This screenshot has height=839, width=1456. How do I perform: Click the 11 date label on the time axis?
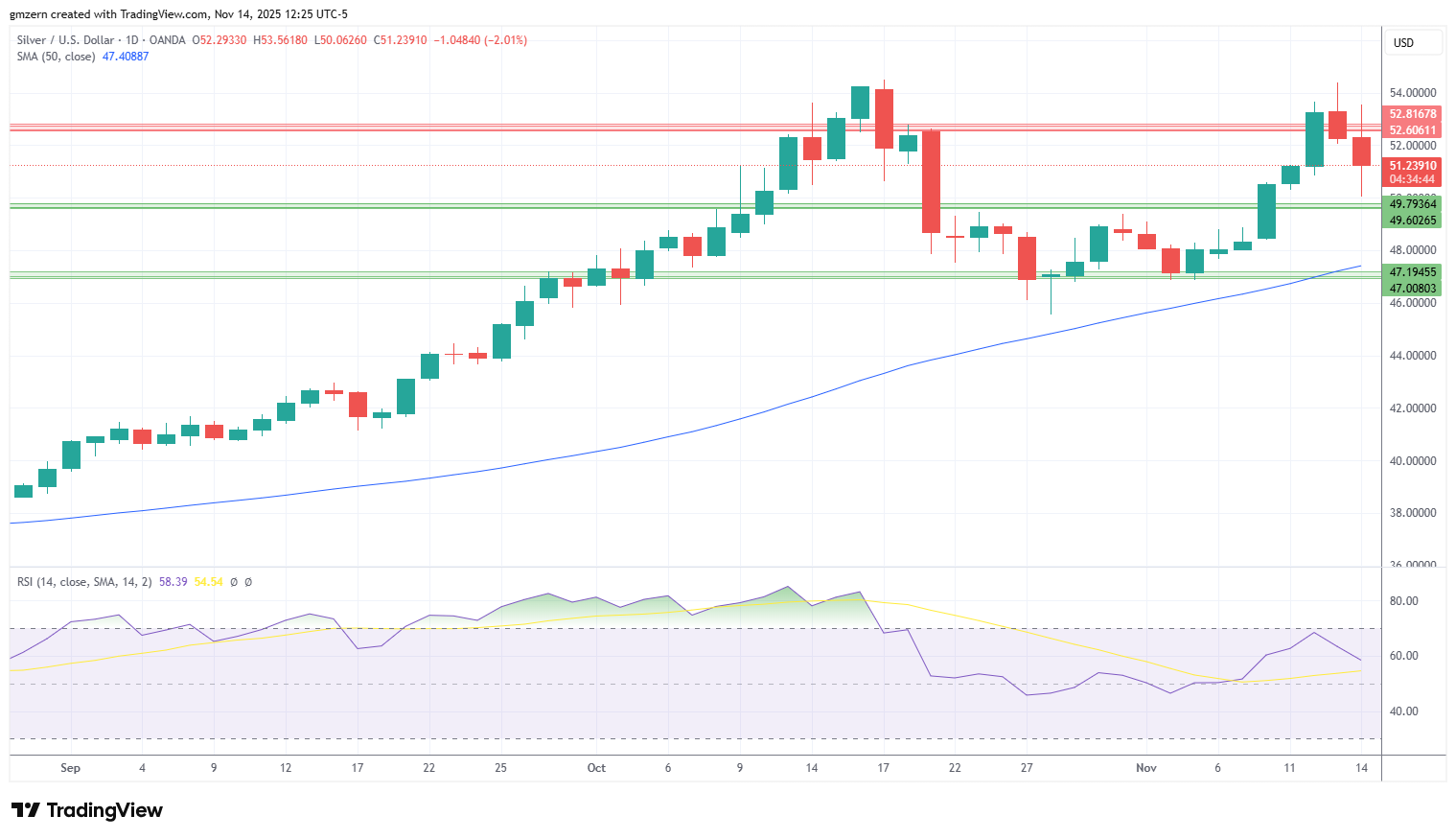click(x=1289, y=768)
